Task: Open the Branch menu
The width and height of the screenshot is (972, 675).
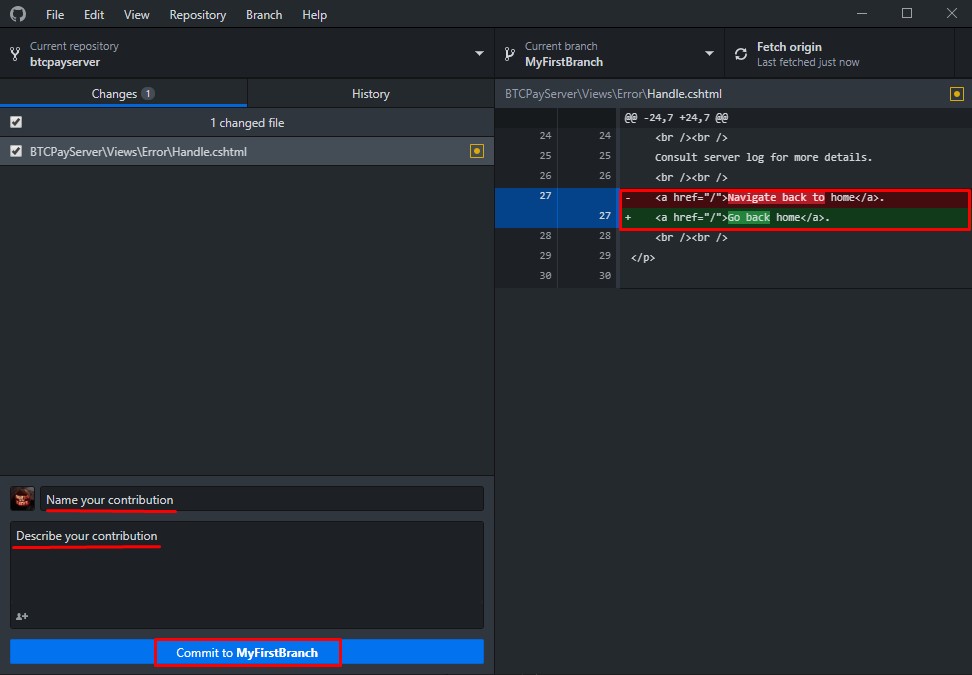Action: tap(264, 15)
